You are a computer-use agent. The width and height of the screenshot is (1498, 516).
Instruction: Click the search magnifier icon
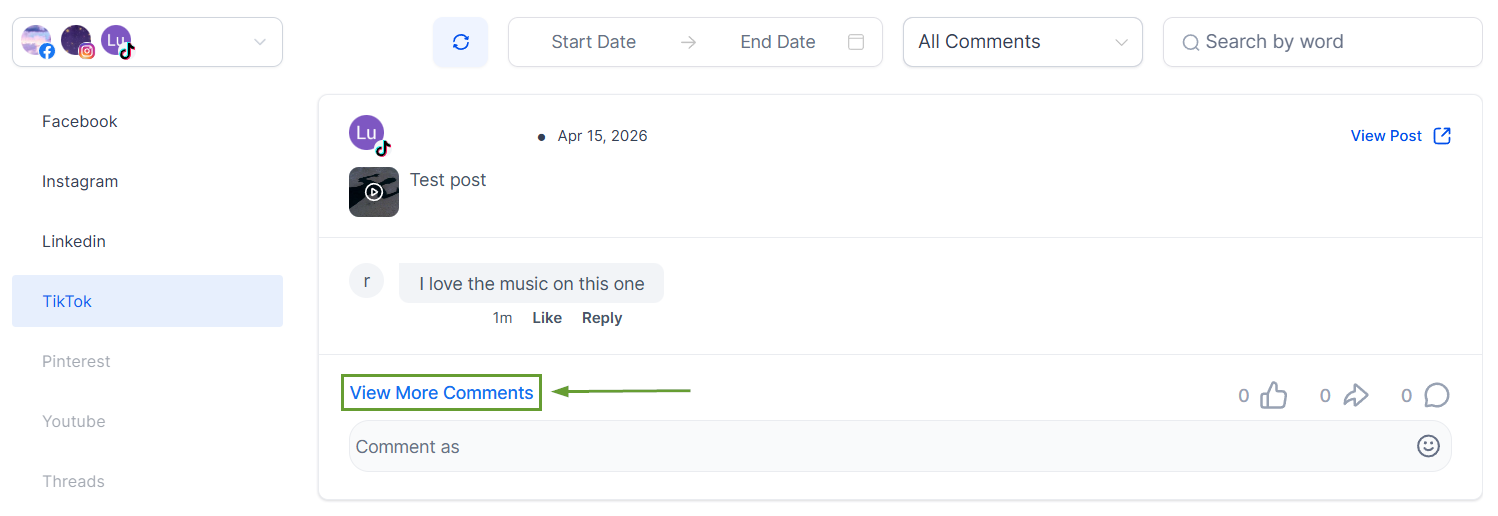point(1190,42)
